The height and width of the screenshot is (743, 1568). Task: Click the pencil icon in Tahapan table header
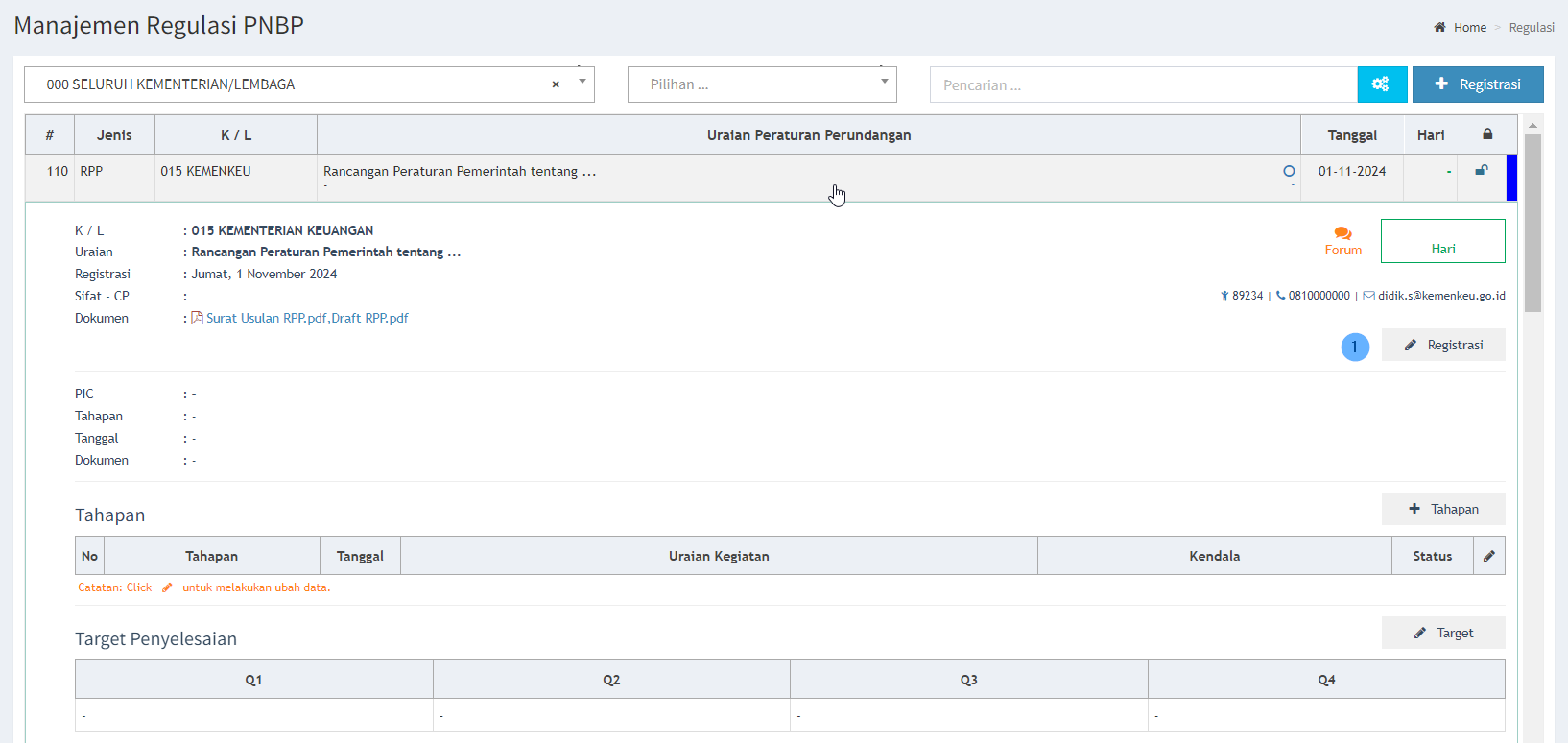(1488, 556)
